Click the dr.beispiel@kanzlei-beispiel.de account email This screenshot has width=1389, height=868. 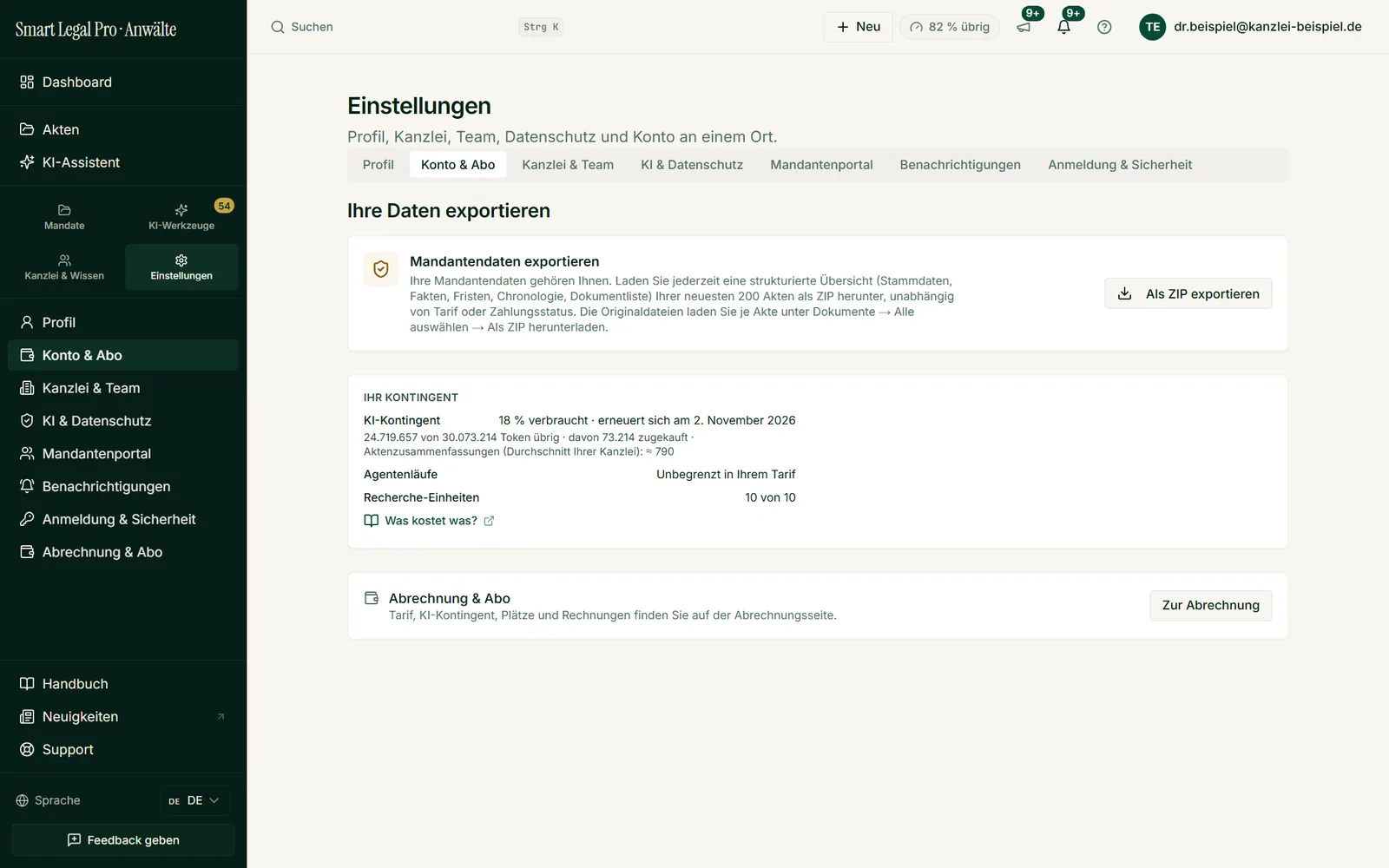[x=1267, y=27]
